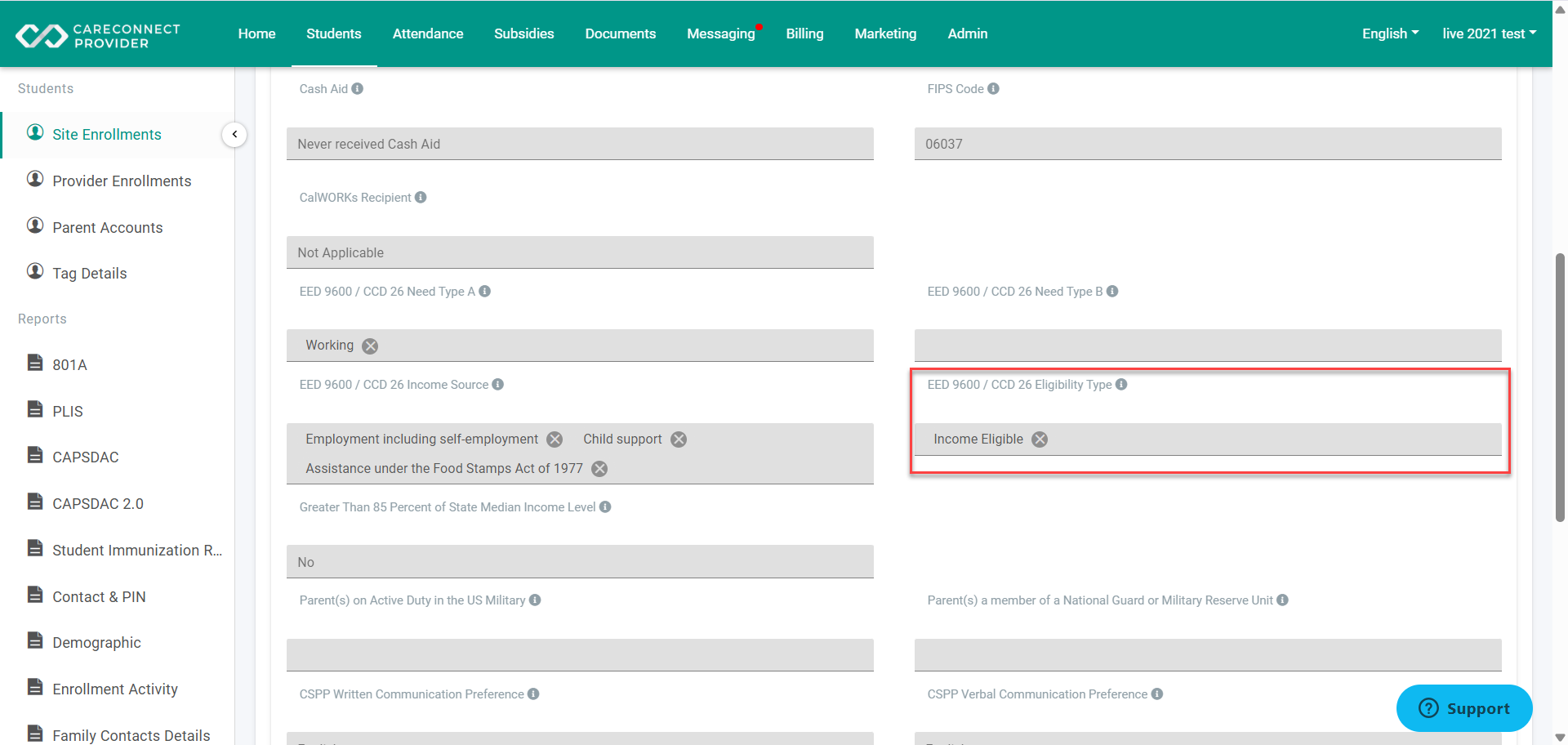The image size is (1568, 745).
Task: Click the FIPS Code info icon
Action: tap(993, 88)
